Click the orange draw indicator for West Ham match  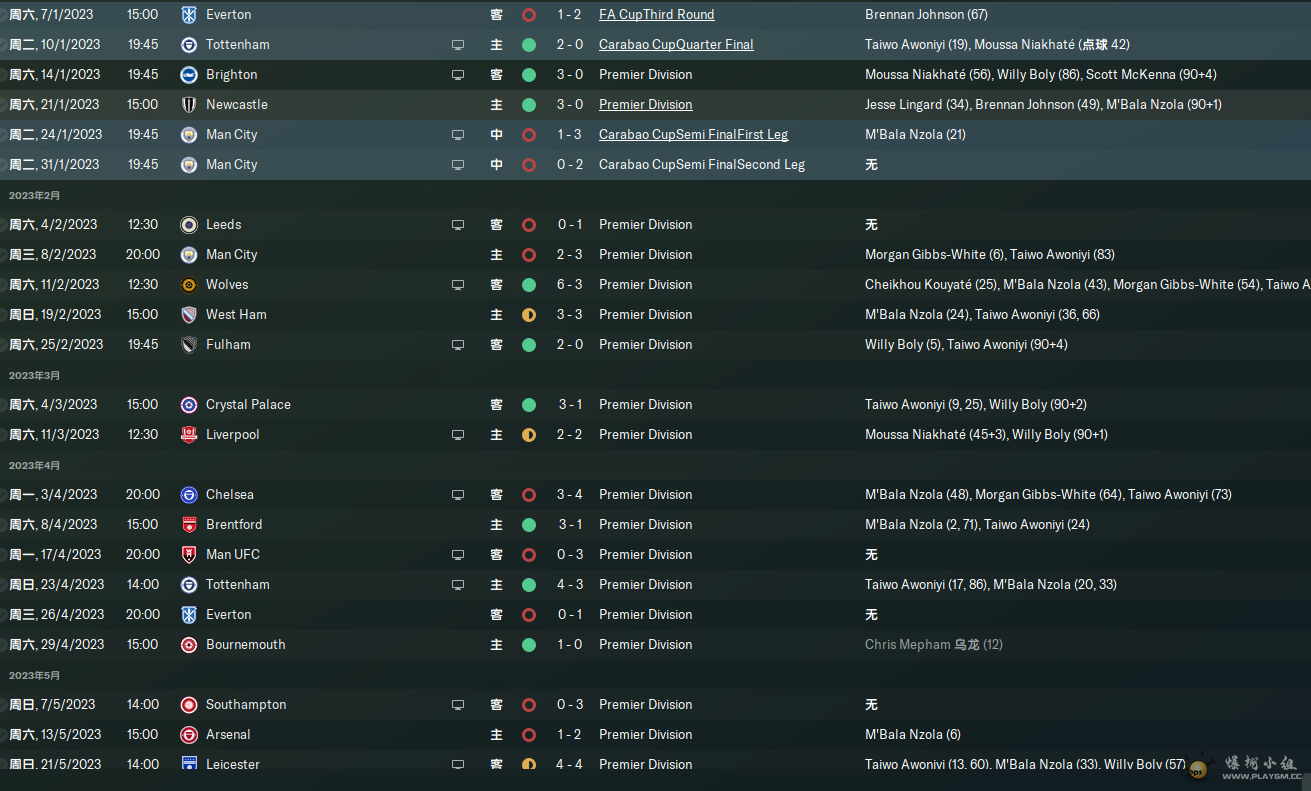click(x=529, y=315)
